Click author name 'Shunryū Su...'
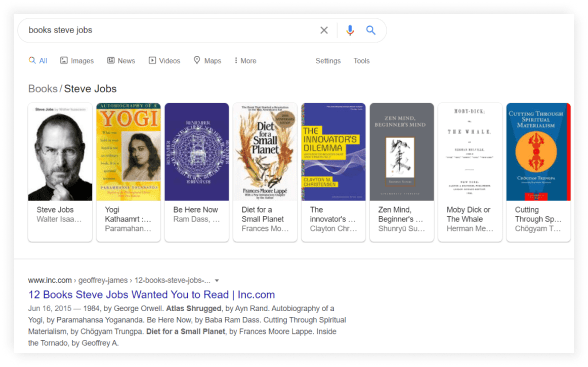588x367 pixels. point(402,229)
